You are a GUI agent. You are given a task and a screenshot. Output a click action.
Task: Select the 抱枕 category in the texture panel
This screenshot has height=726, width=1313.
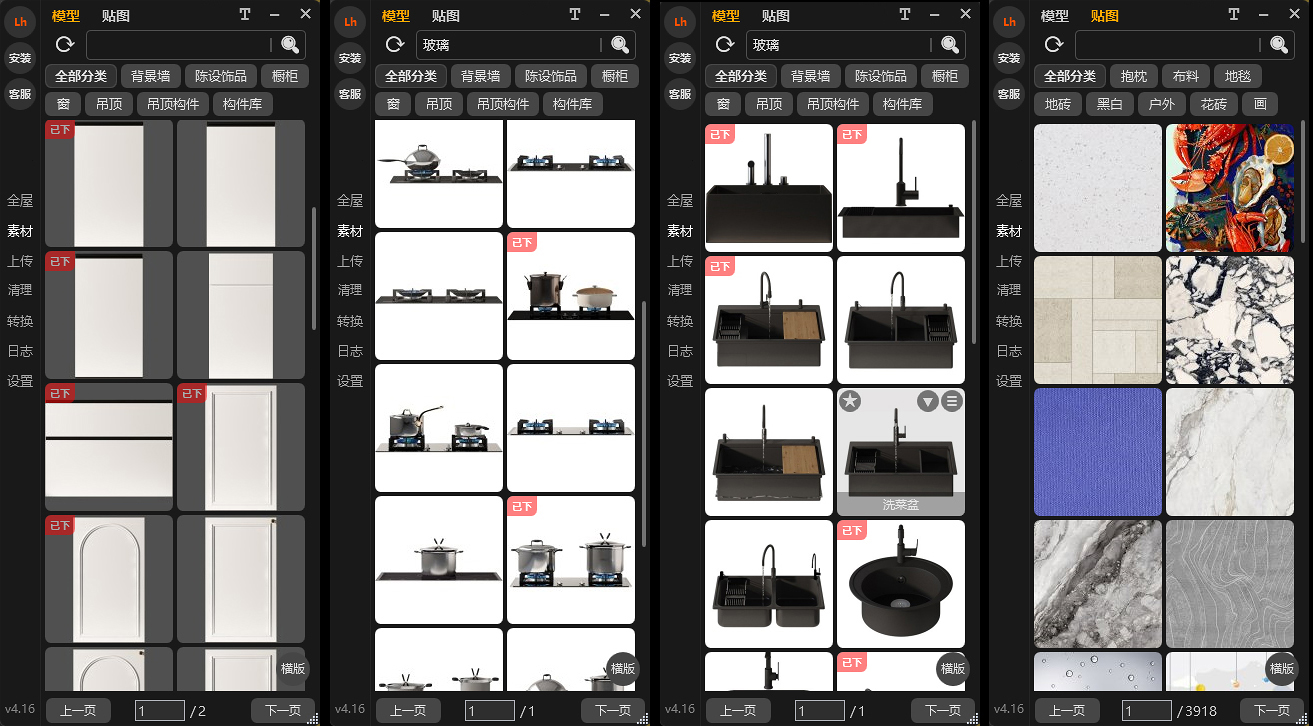tap(1134, 76)
